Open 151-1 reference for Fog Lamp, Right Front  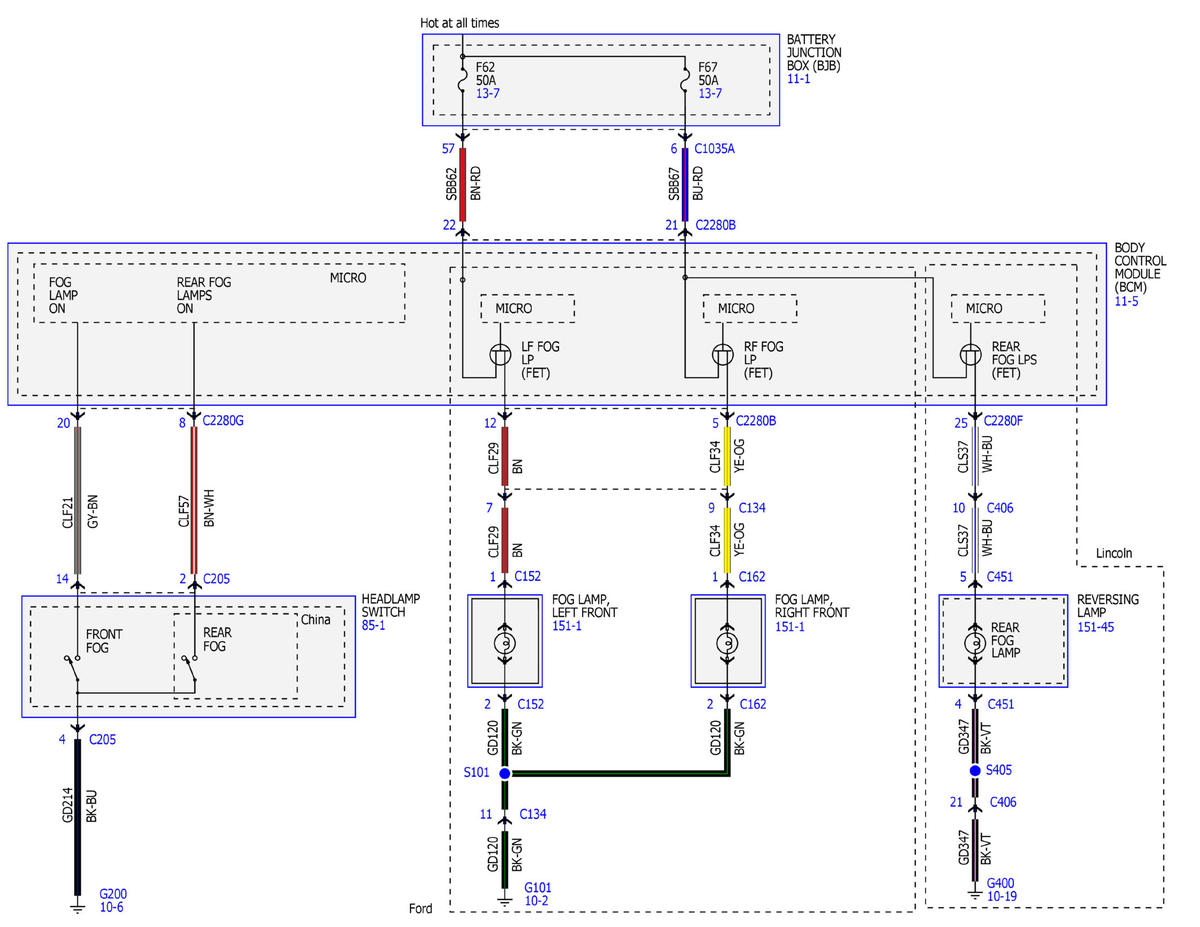coord(792,627)
